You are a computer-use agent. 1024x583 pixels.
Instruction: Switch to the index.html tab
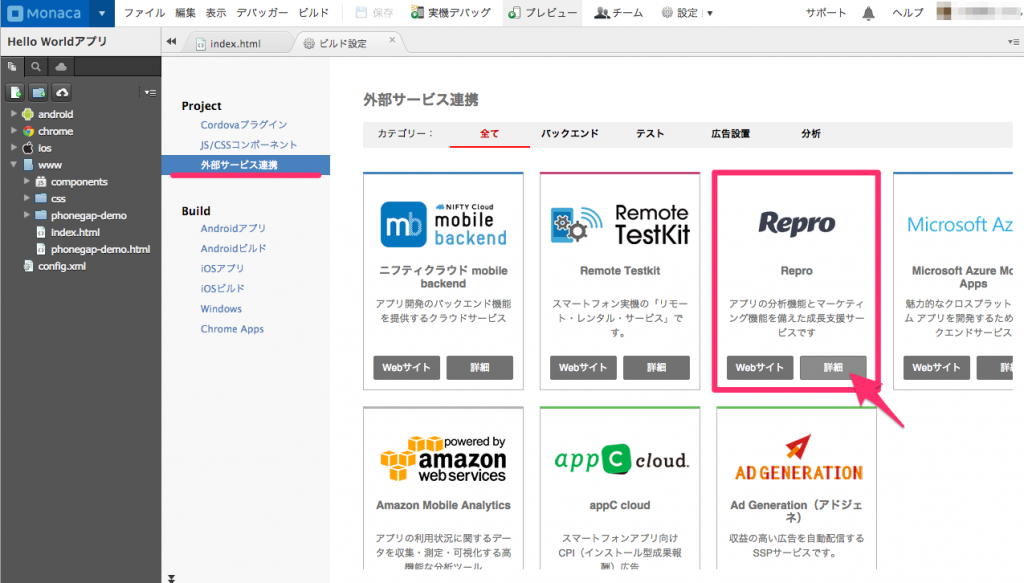pos(235,43)
